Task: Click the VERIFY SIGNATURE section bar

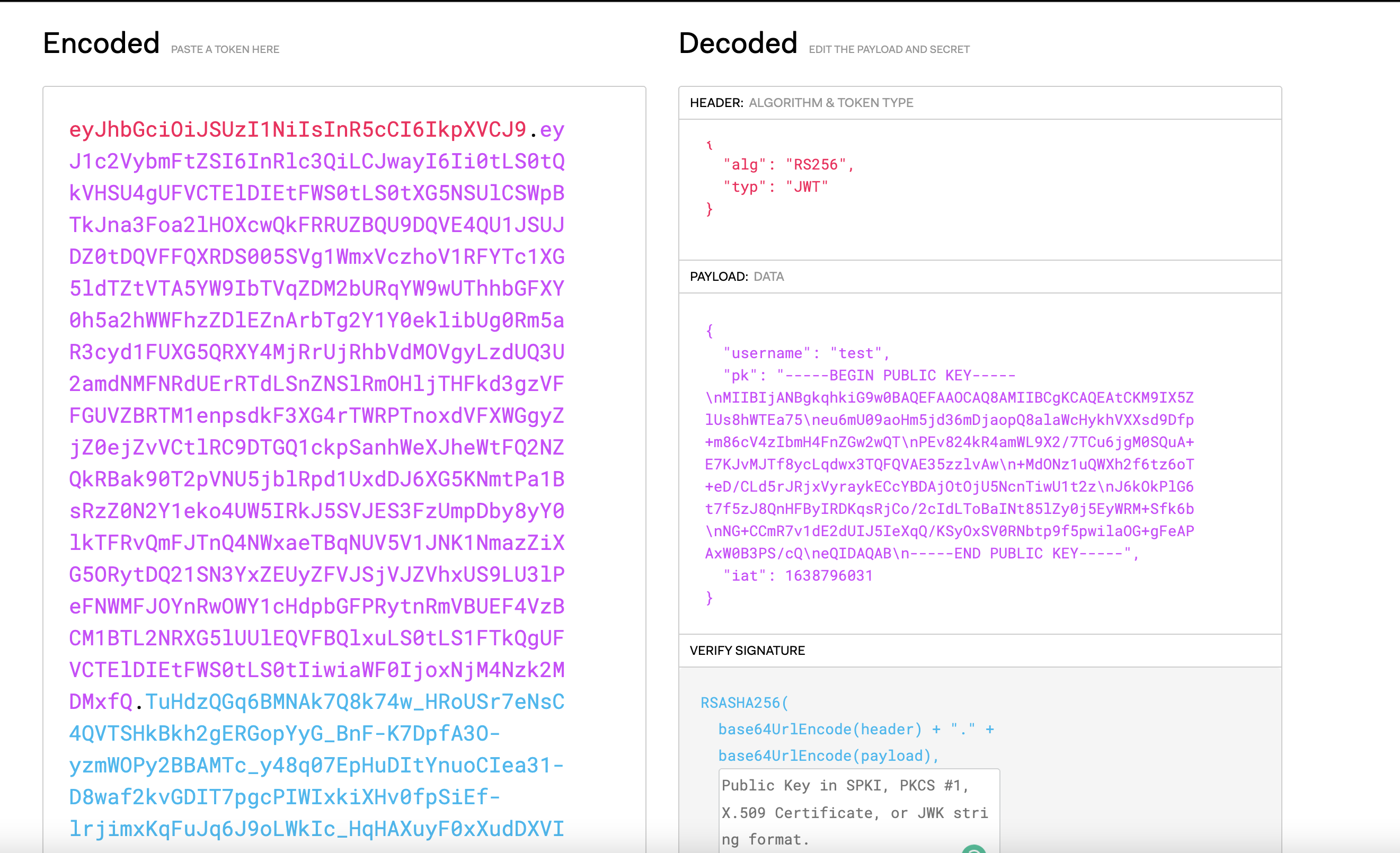Action: point(748,650)
